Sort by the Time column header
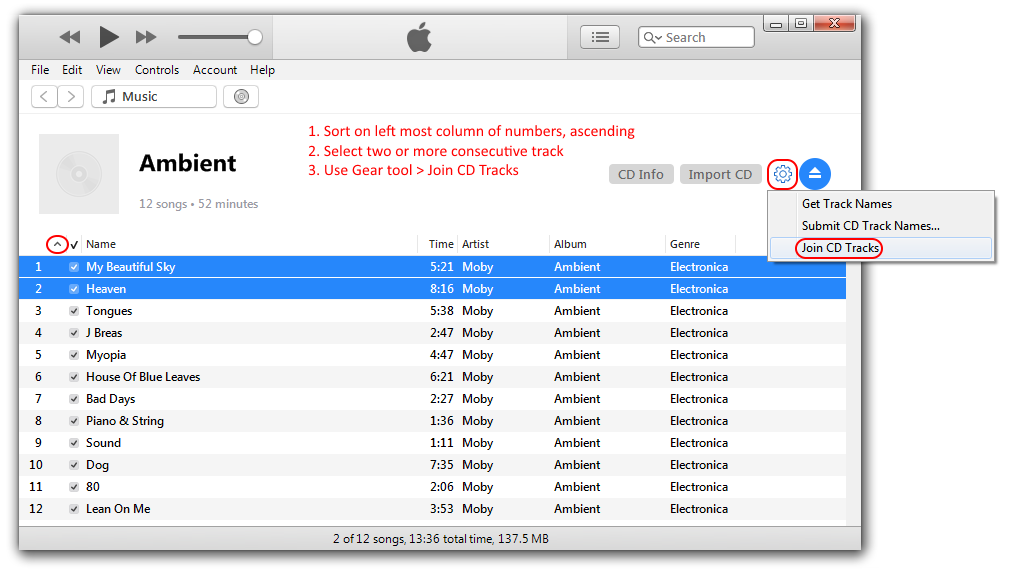The height and width of the screenshot is (571, 1009). tap(441, 244)
